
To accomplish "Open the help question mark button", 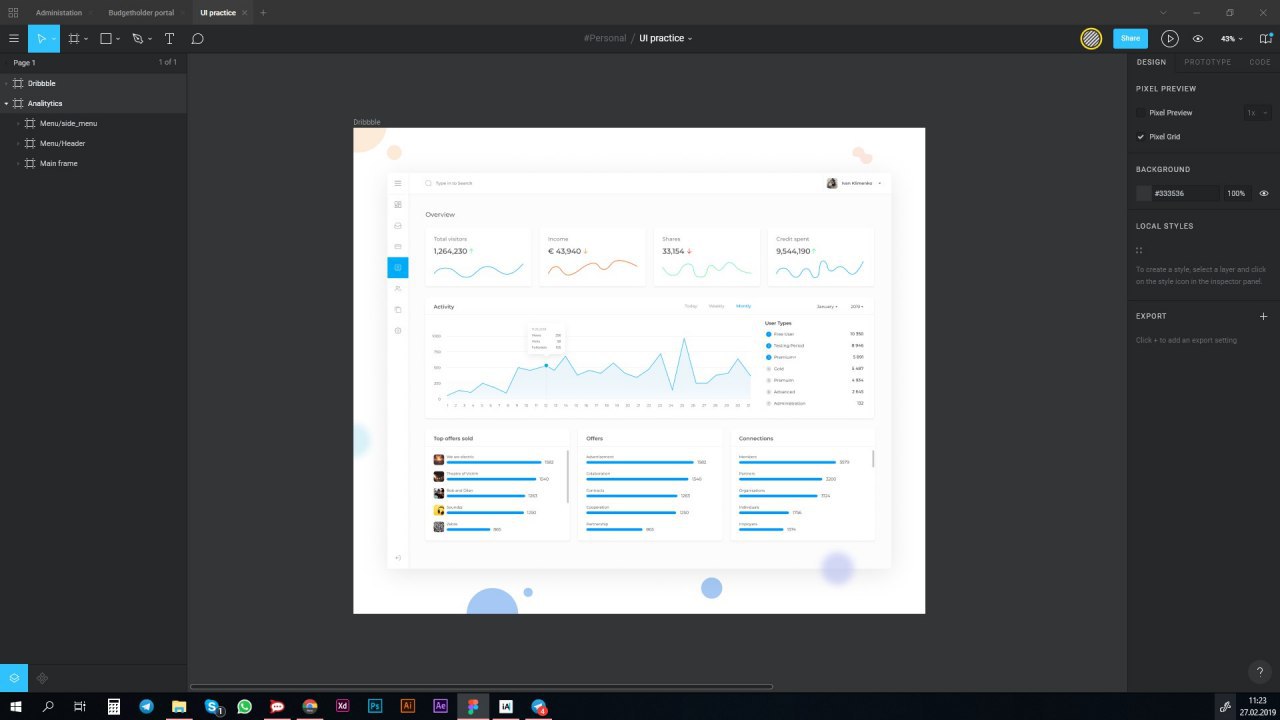I will click(1260, 672).
